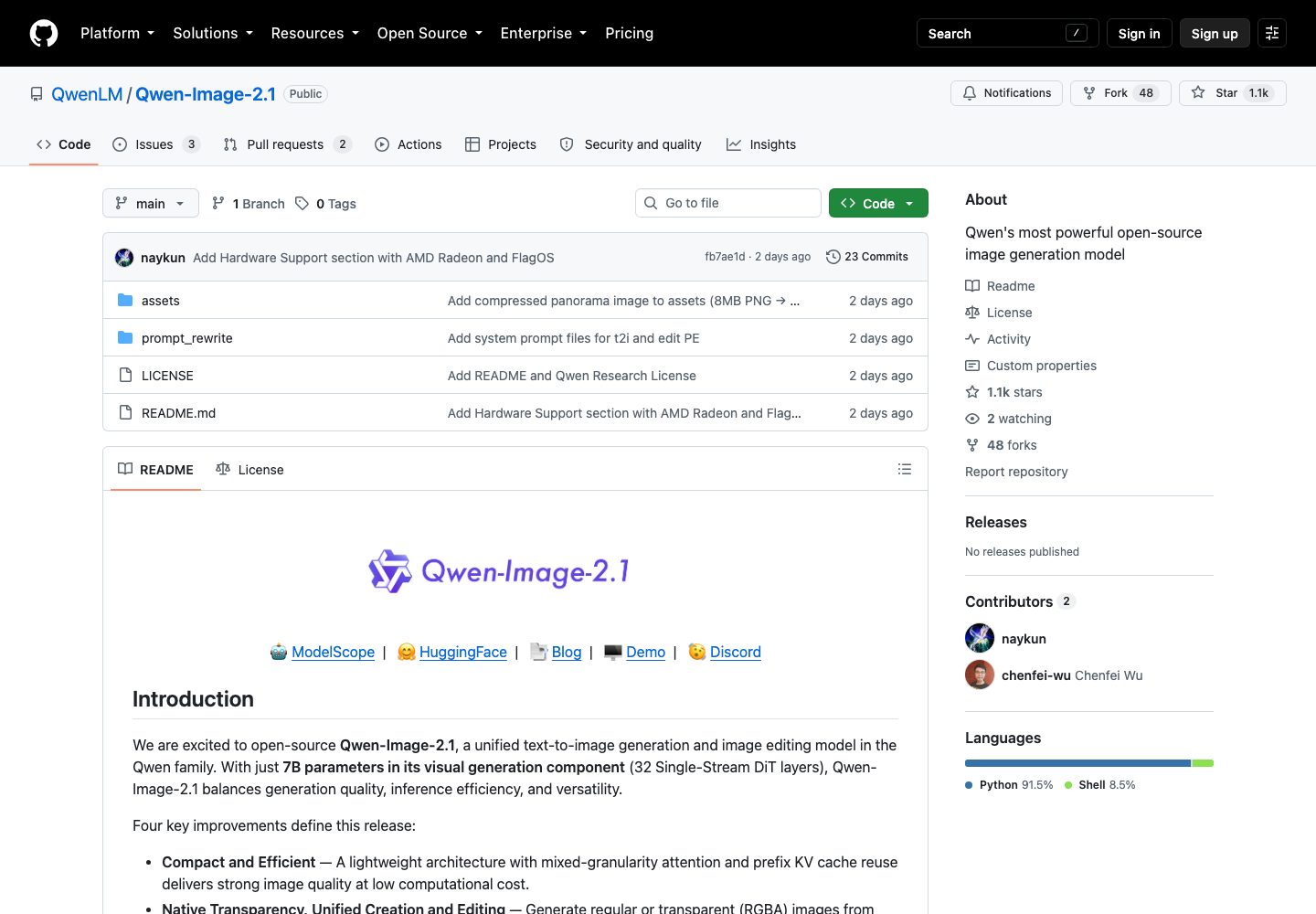Click the prompt_rewrite folder icon
The height and width of the screenshot is (914, 1316).
click(x=125, y=337)
